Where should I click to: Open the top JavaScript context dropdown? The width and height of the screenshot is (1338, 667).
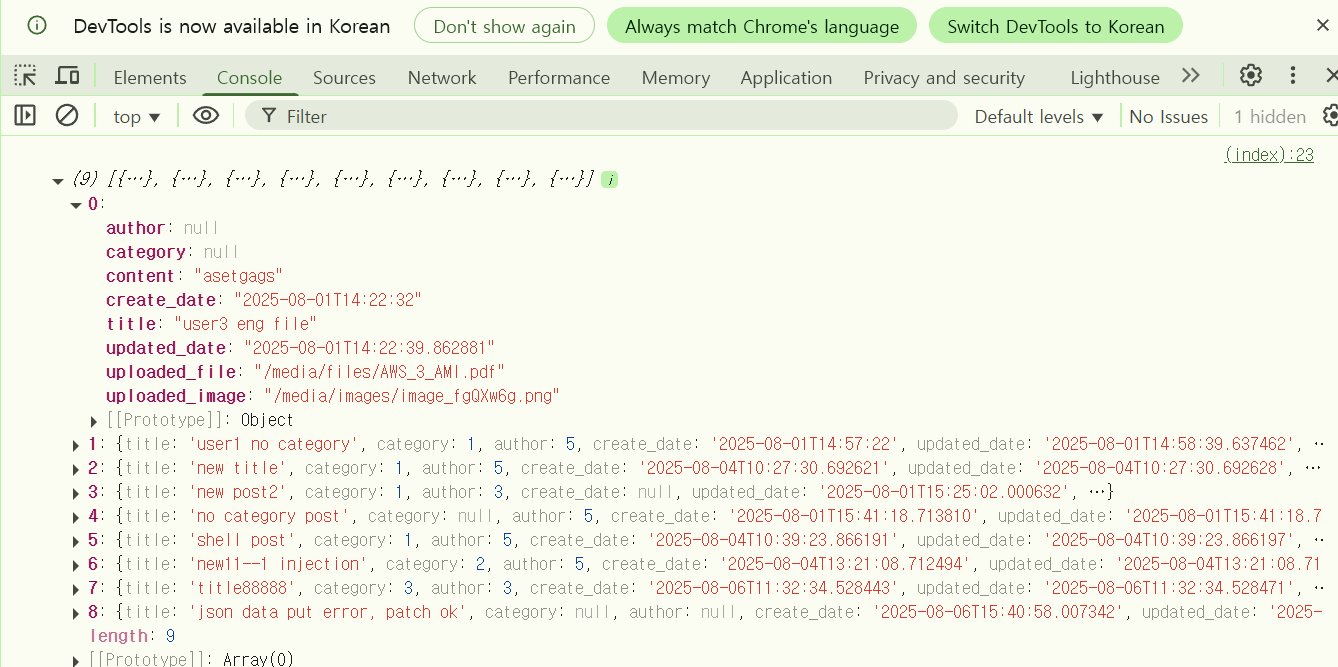136,117
